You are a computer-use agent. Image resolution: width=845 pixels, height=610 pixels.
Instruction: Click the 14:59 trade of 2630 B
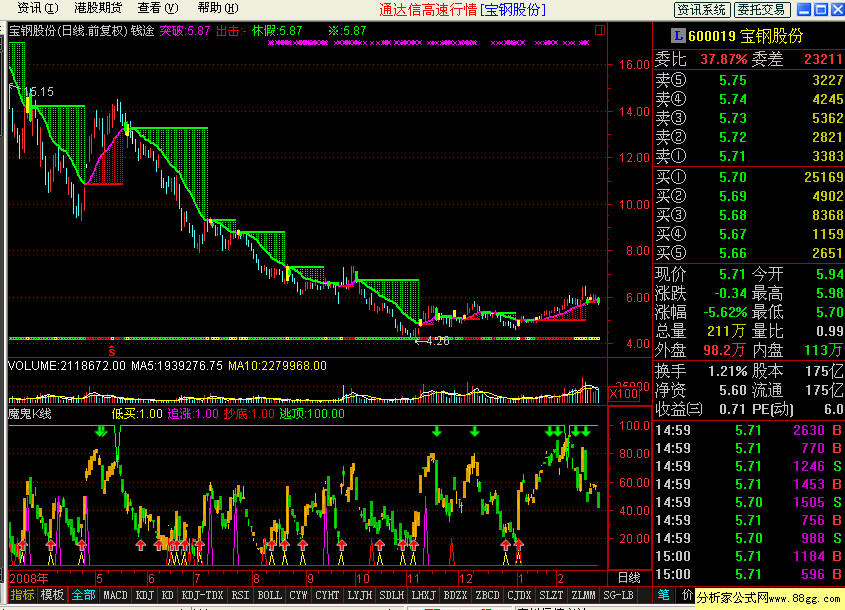tap(749, 430)
